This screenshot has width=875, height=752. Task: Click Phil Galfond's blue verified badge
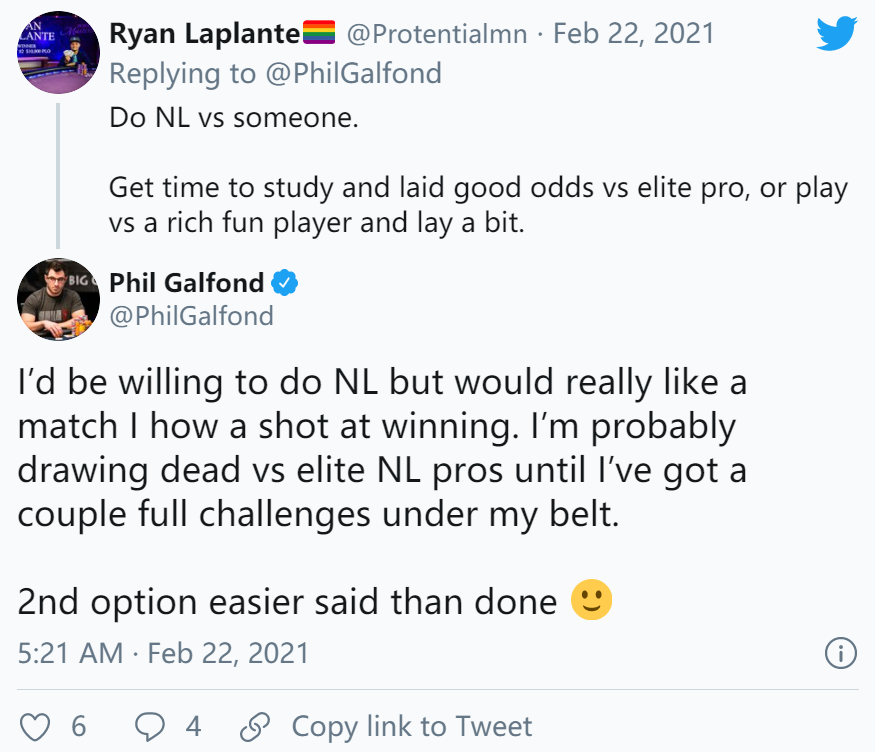point(285,283)
